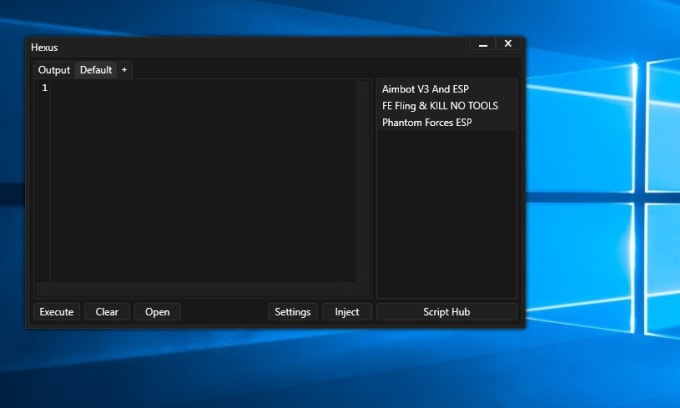Select Aimbot V3 And ESP script

[446, 89]
